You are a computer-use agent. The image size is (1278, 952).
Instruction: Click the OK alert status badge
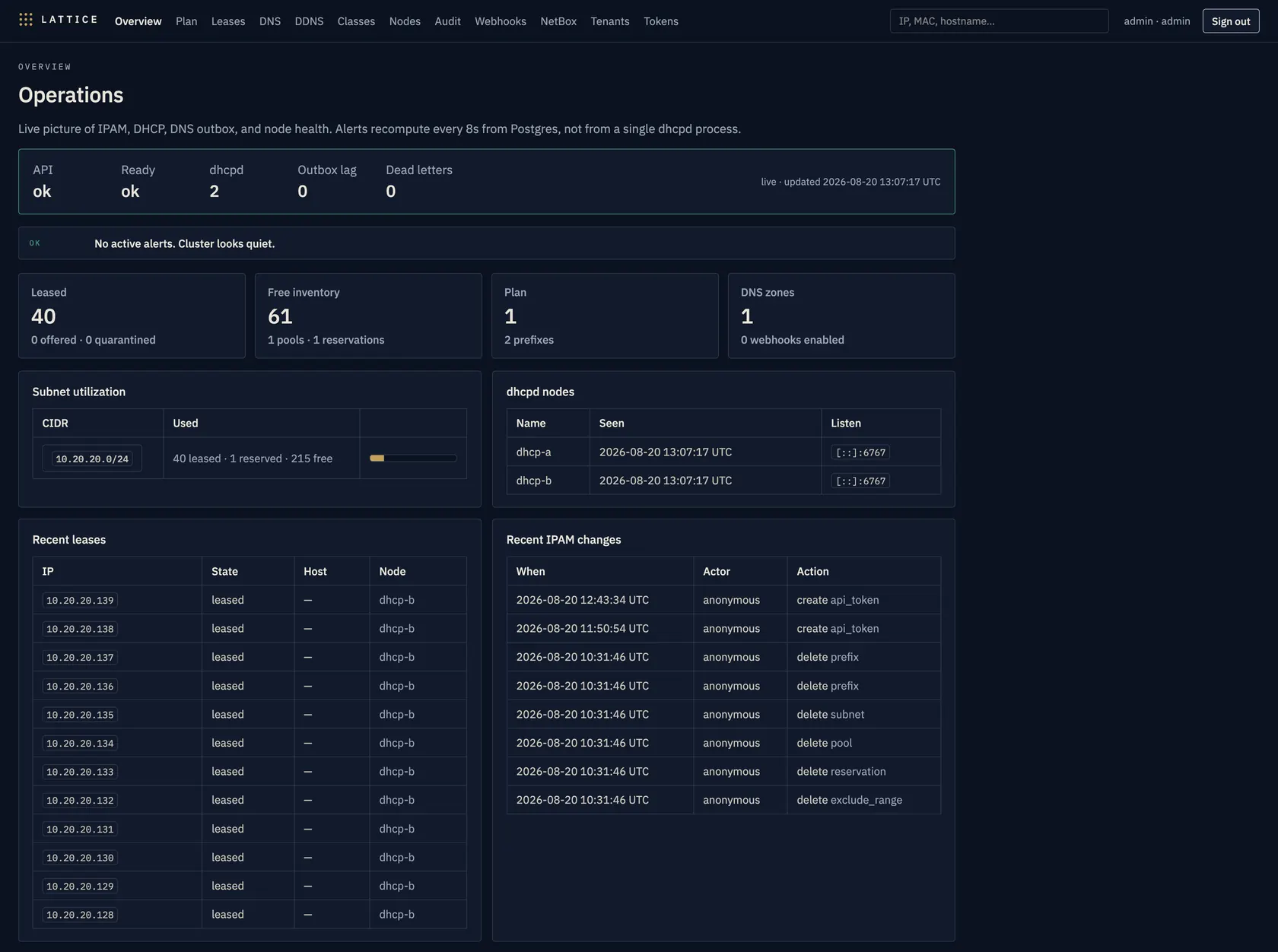35,243
